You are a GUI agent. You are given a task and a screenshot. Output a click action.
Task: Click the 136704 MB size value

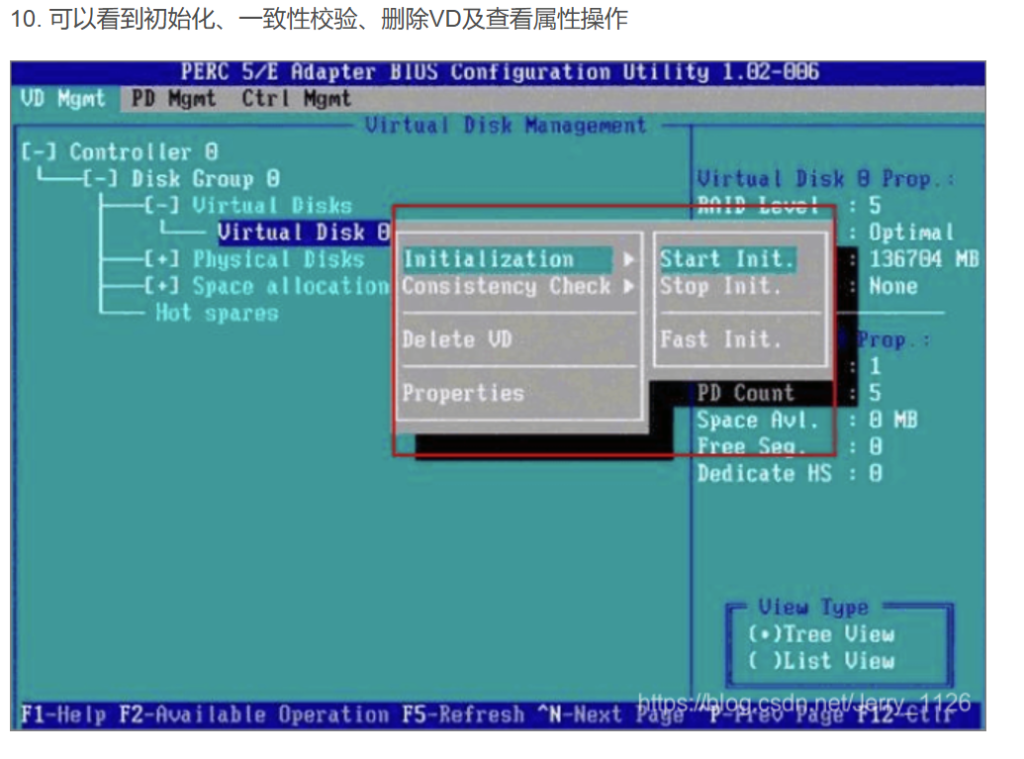pos(923,259)
